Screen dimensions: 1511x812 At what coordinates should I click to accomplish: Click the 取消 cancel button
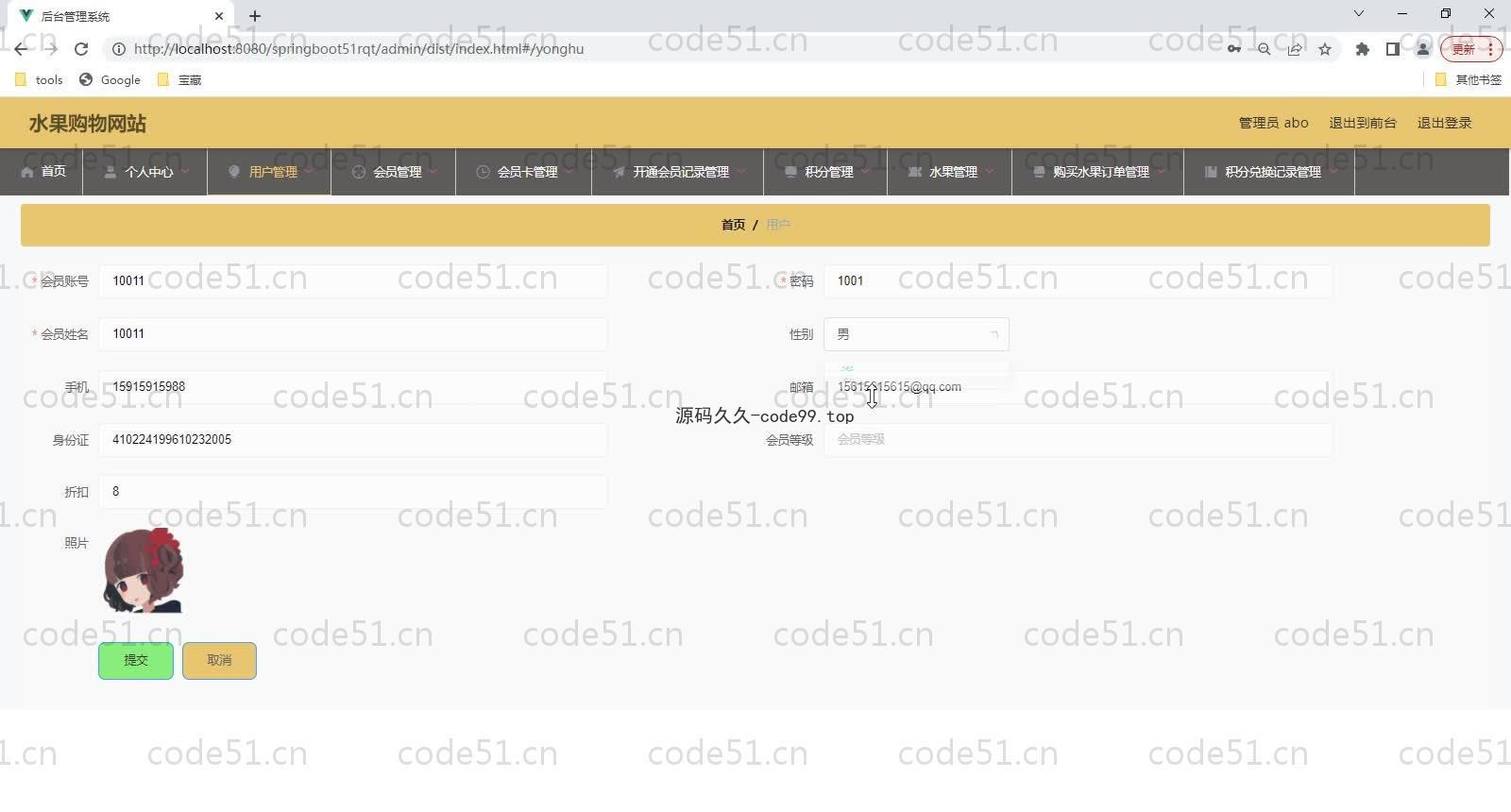click(x=219, y=661)
